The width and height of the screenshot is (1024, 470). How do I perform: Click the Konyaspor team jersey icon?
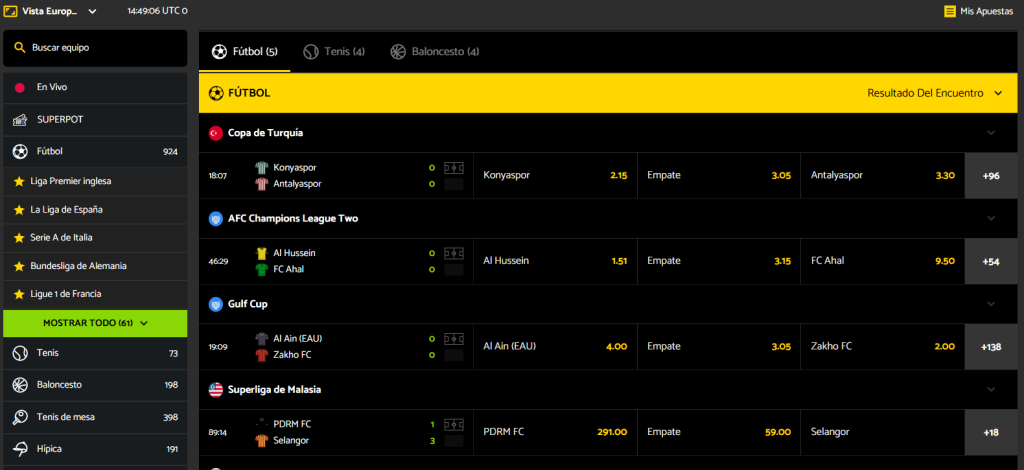(x=261, y=168)
